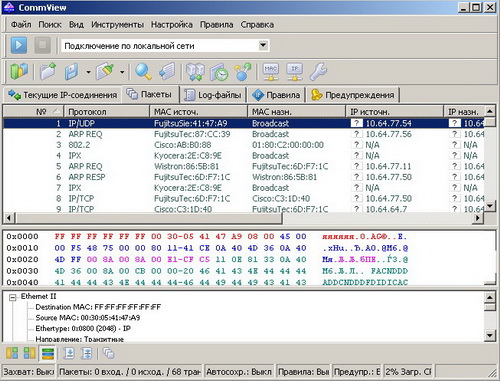The width and height of the screenshot is (500, 381).
Task: Open the IP aliases toolbar icon
Action: click(x=295, y=72)
